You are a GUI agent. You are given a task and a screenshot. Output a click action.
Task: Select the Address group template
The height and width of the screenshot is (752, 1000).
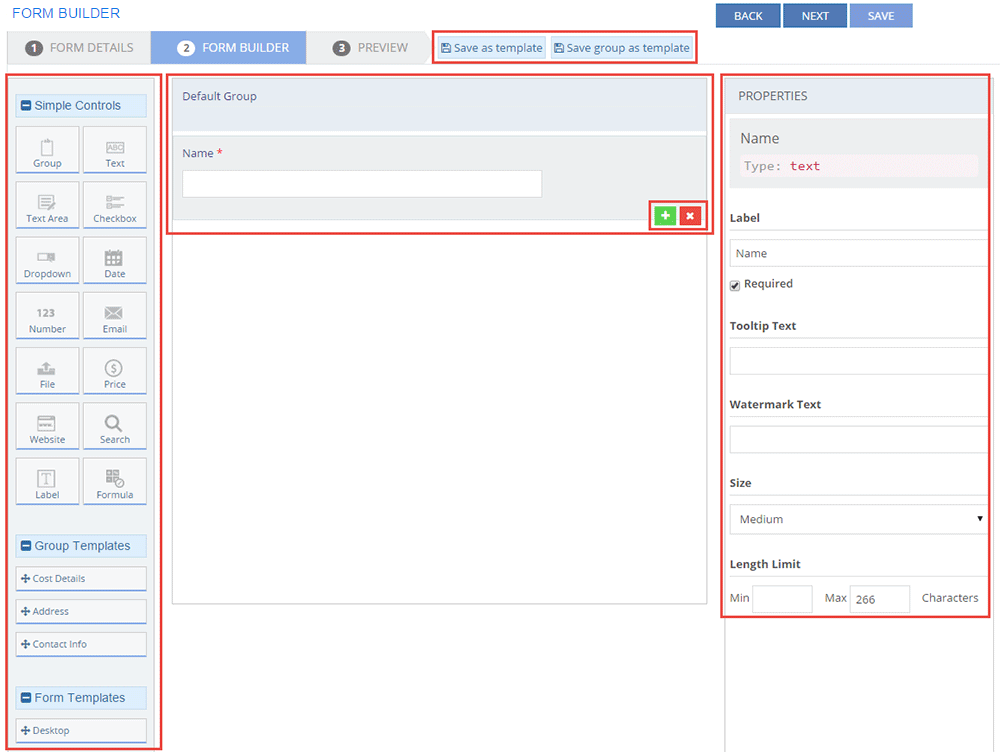(x=81, y=611)
